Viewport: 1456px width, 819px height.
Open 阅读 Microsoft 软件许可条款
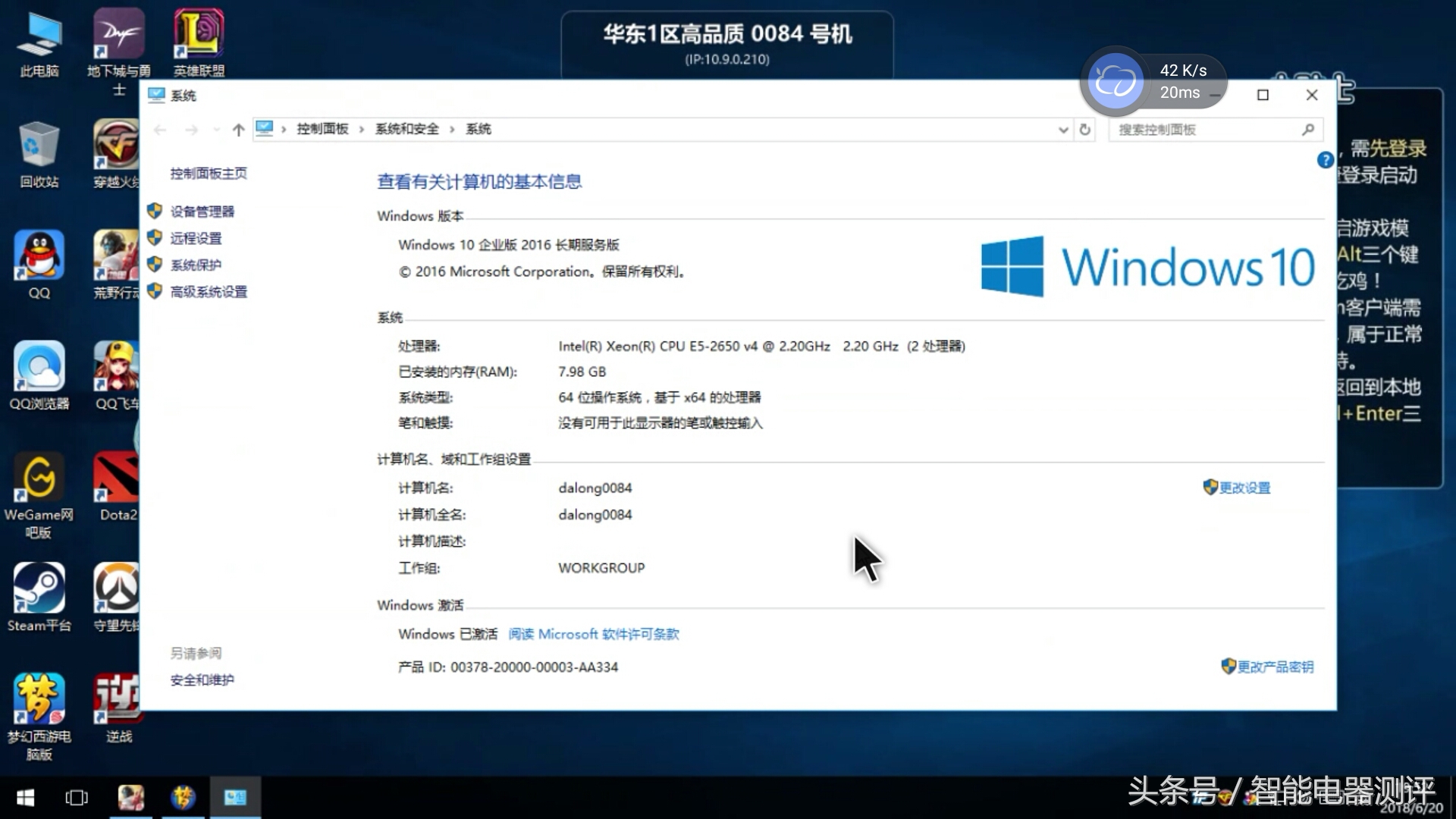click(x=594, y=634)
